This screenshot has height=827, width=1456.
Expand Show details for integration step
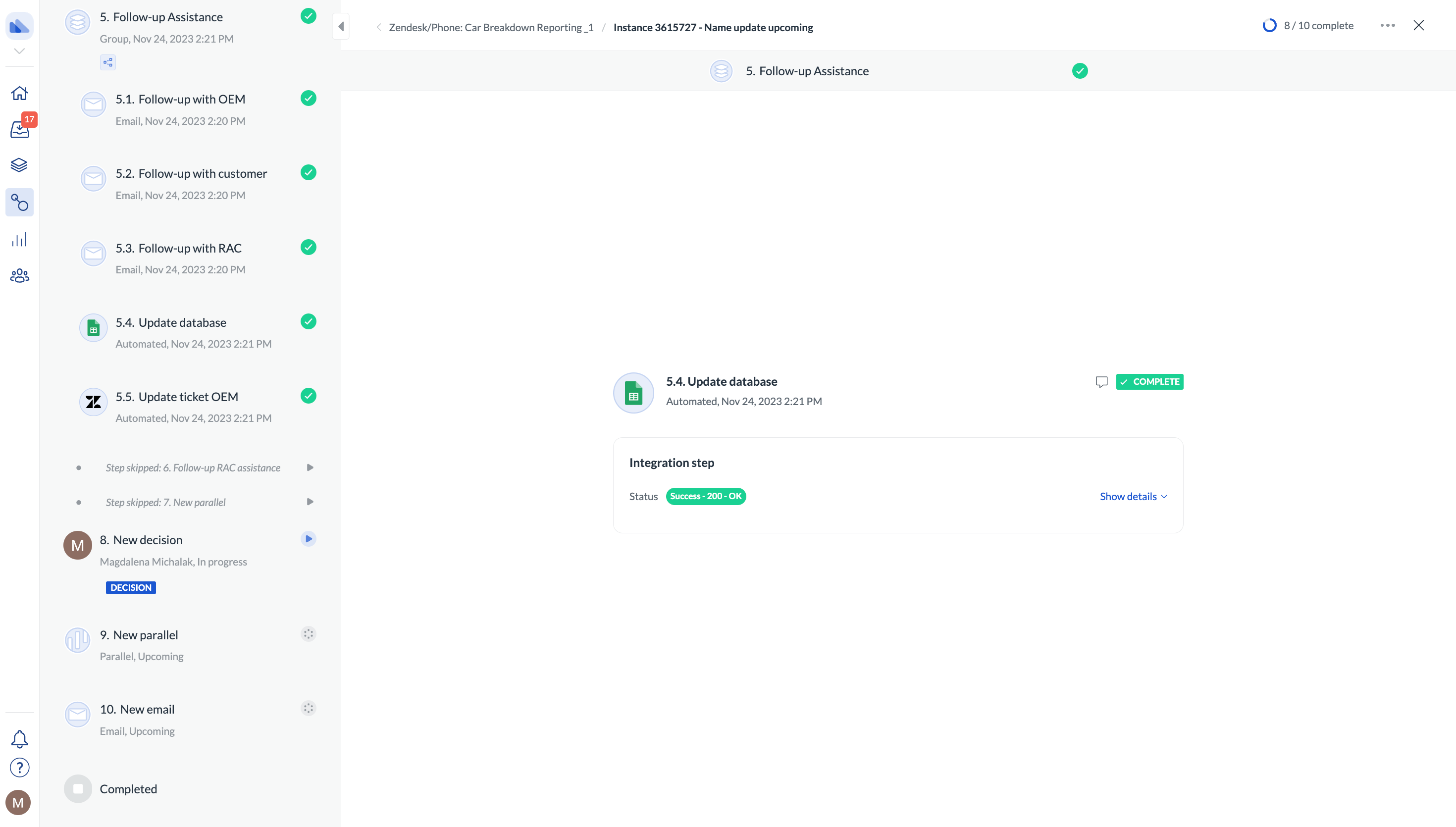(x=1134, y=496)
